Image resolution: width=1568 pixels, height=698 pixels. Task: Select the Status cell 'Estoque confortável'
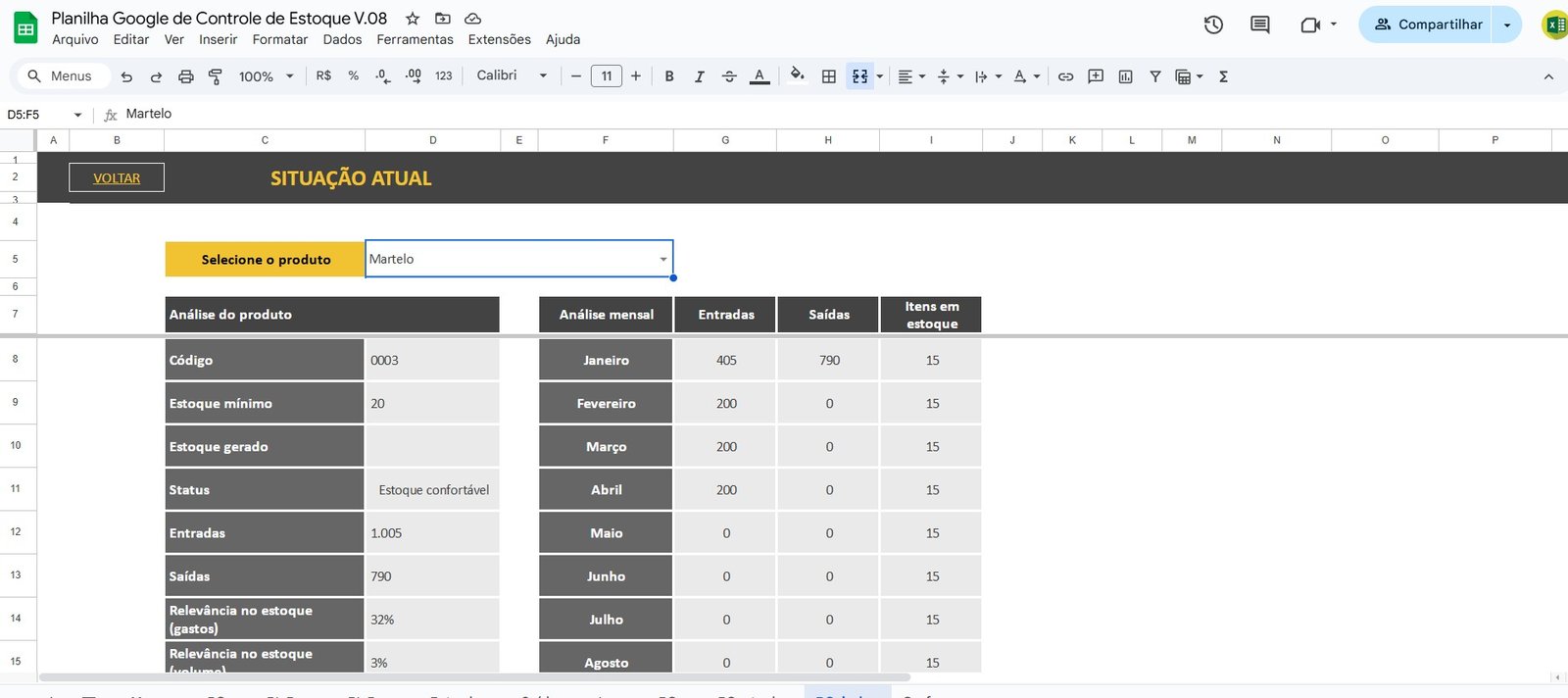(432, 490)
